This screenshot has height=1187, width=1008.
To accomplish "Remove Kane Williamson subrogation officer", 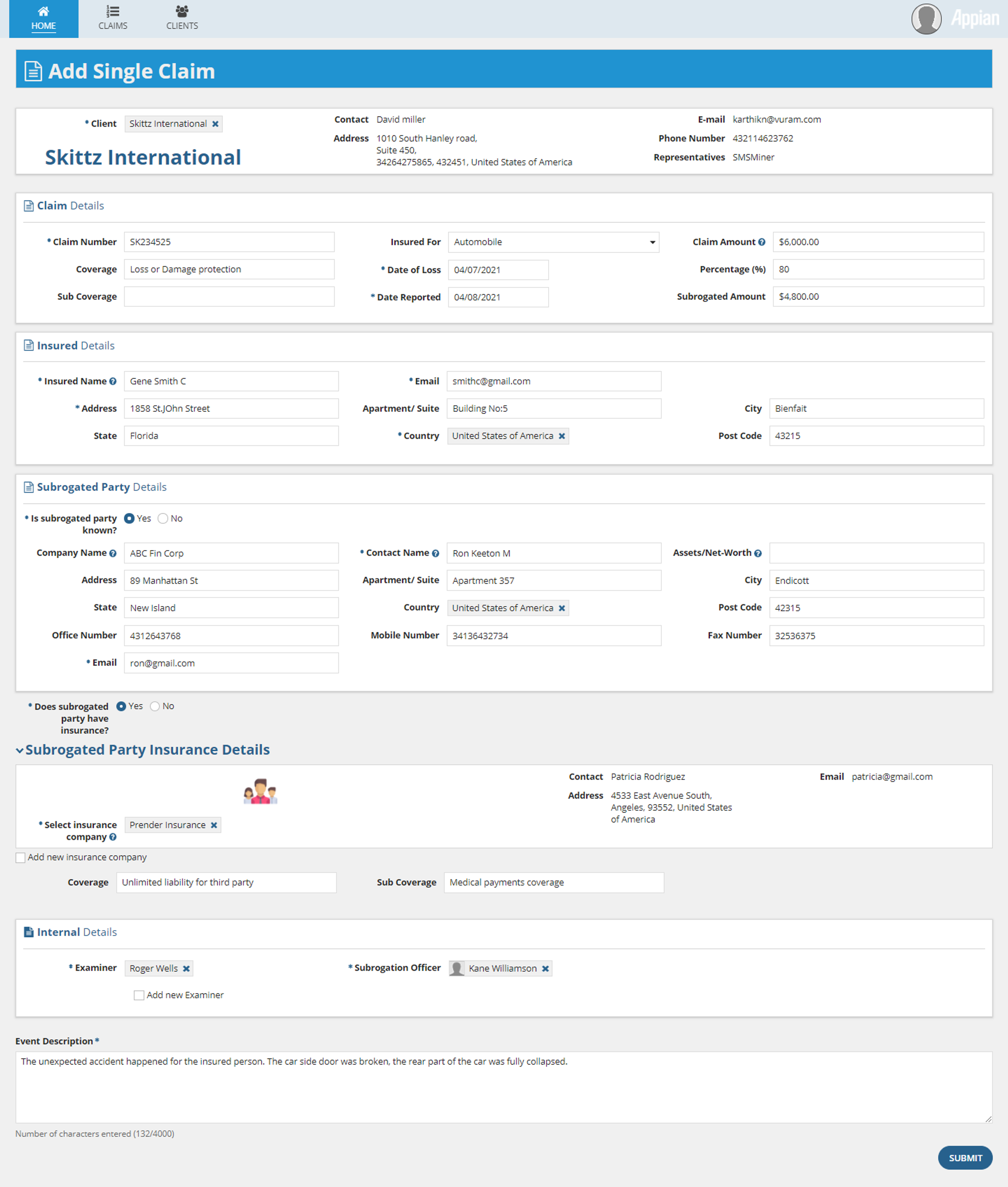I will (x=545, y=969).
